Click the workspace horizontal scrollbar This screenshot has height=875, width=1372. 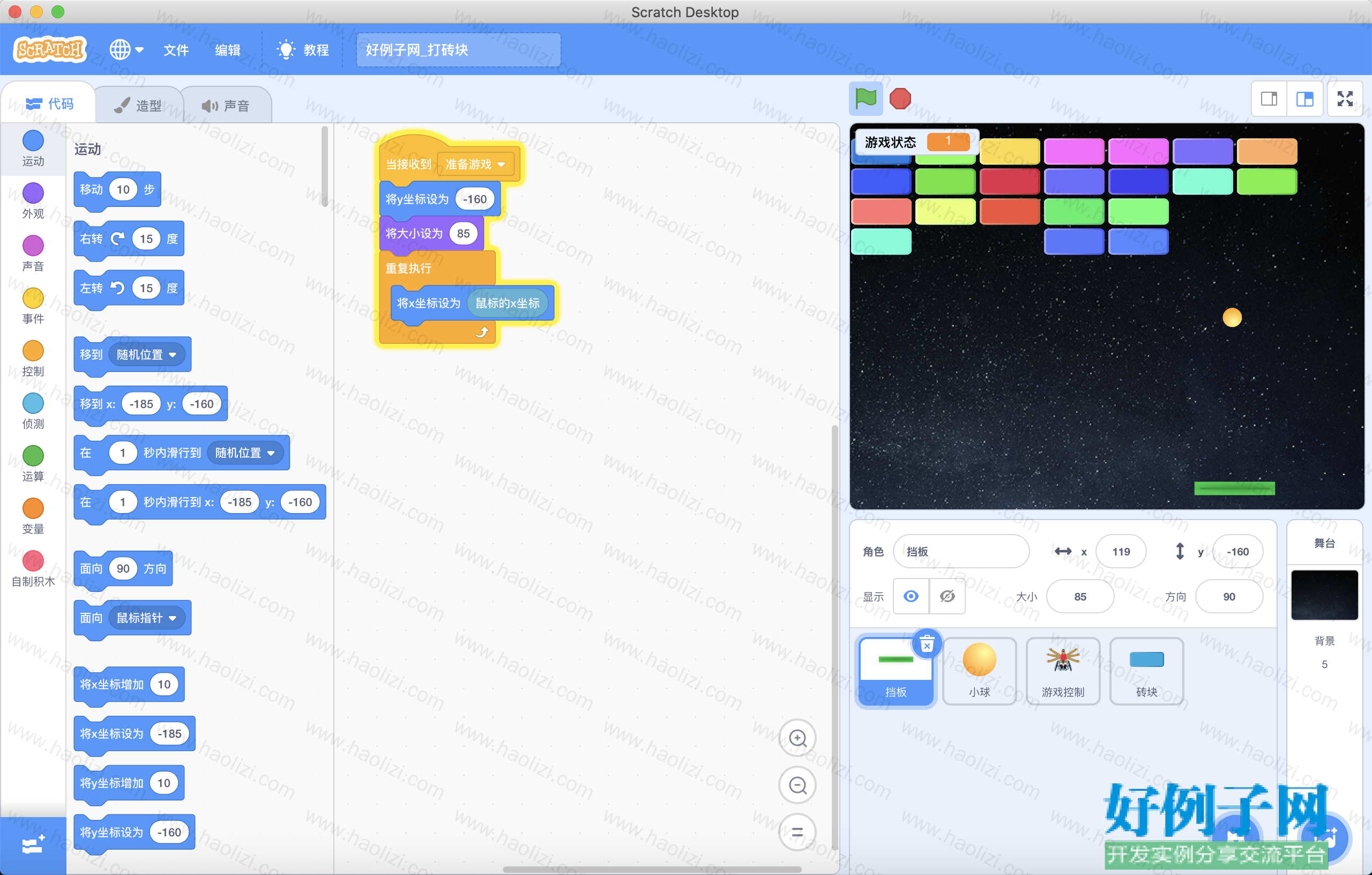click(x=652, y=869)
